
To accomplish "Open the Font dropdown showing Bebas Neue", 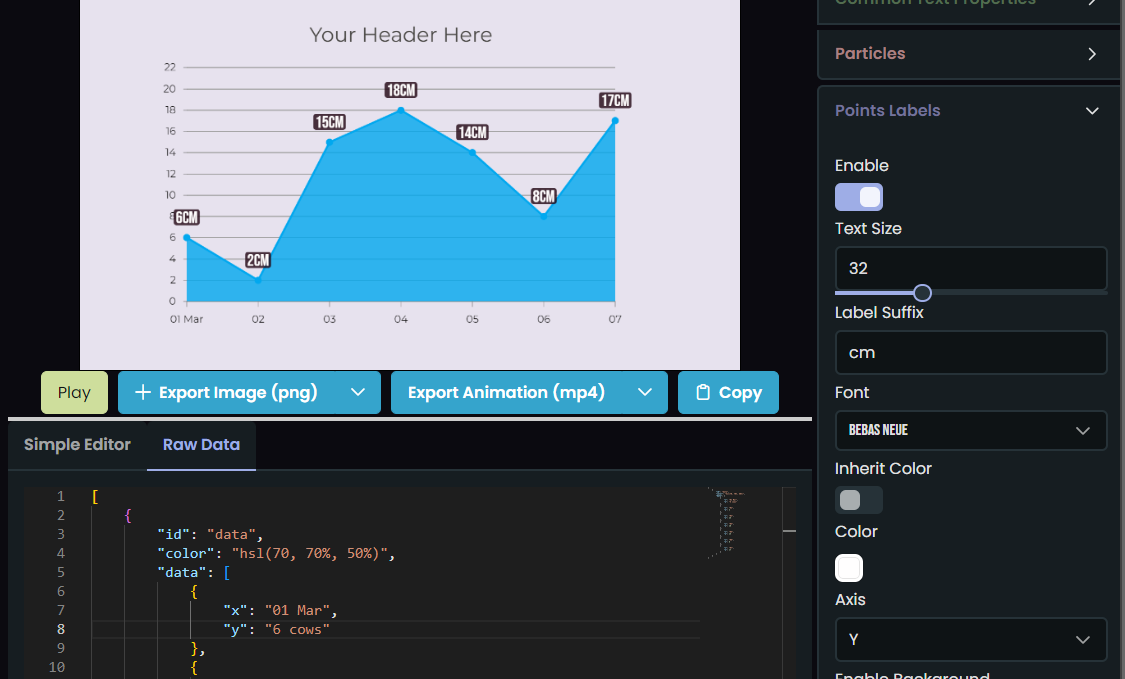I will 971,430.
